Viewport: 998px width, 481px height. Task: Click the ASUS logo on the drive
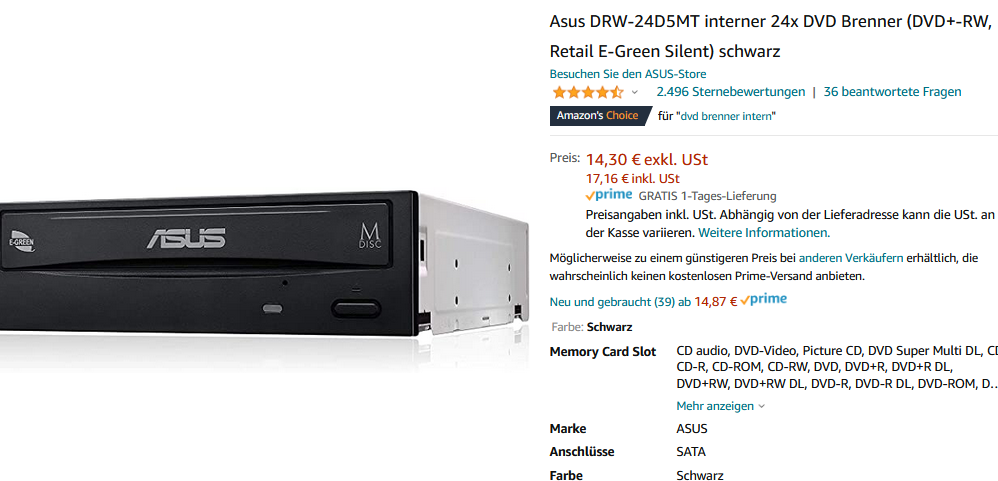pos(186,238)
